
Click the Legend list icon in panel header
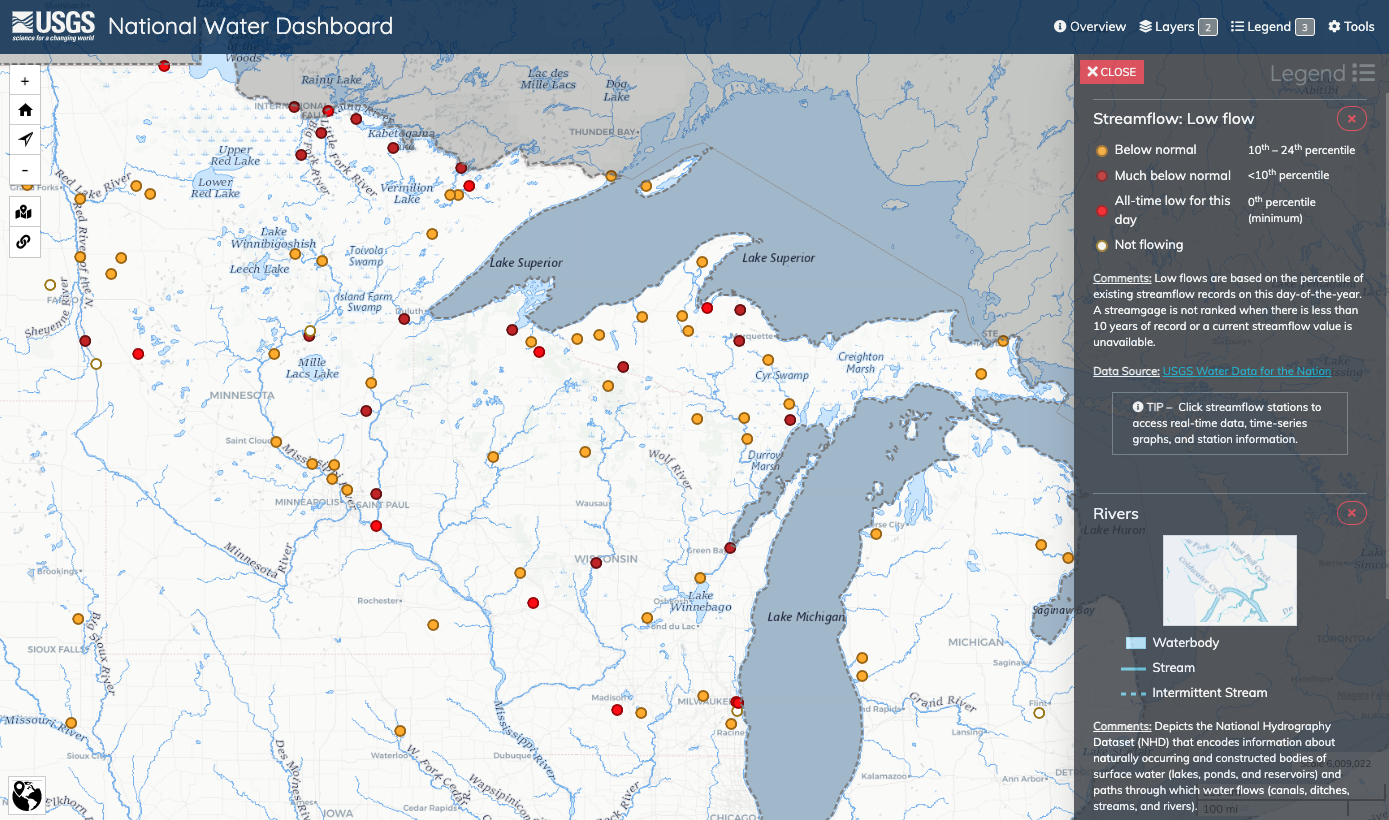(1363, 73)
